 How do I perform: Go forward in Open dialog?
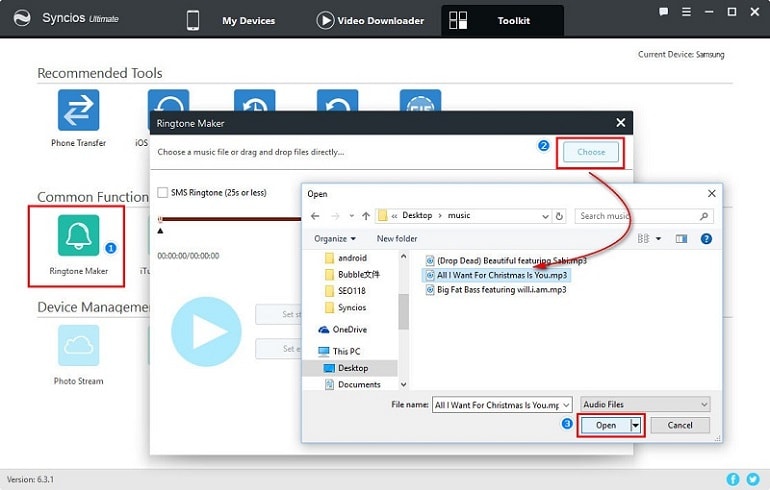(335, 216)
